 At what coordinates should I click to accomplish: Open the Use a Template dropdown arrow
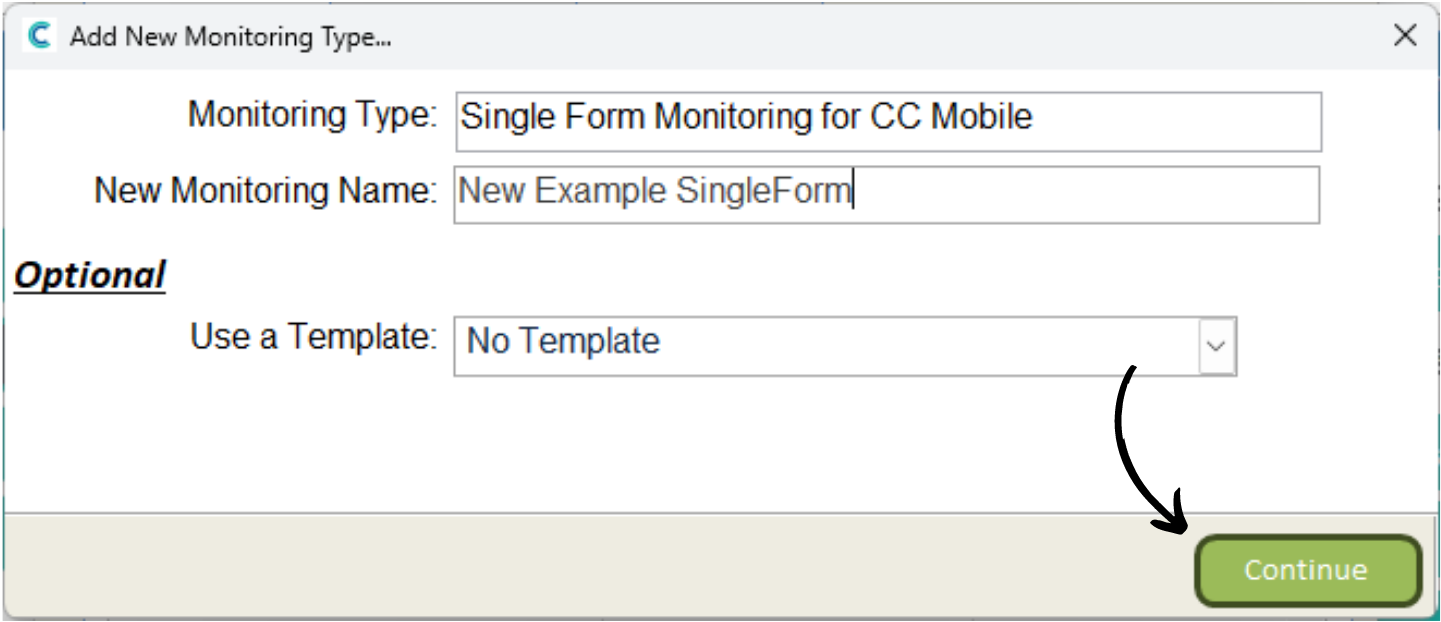[1216, 345]
